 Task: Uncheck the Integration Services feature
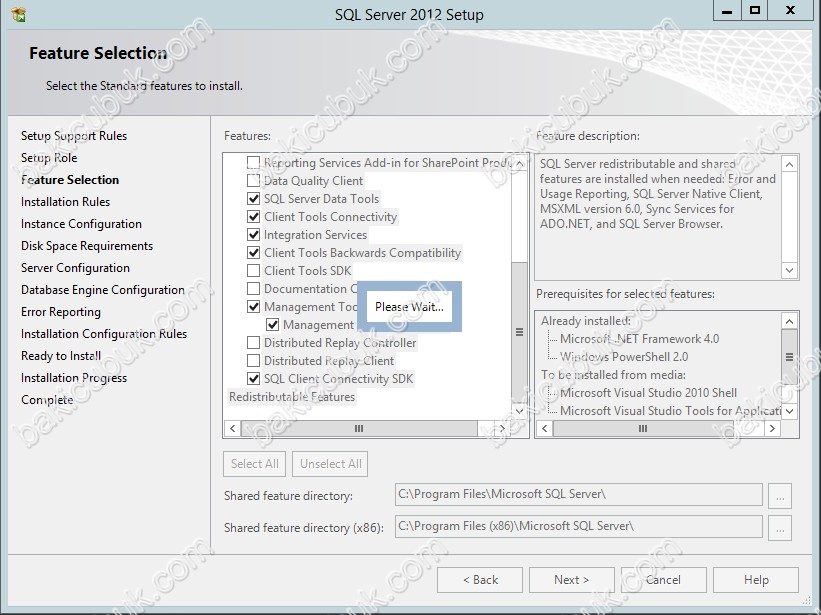coord(253,234)
